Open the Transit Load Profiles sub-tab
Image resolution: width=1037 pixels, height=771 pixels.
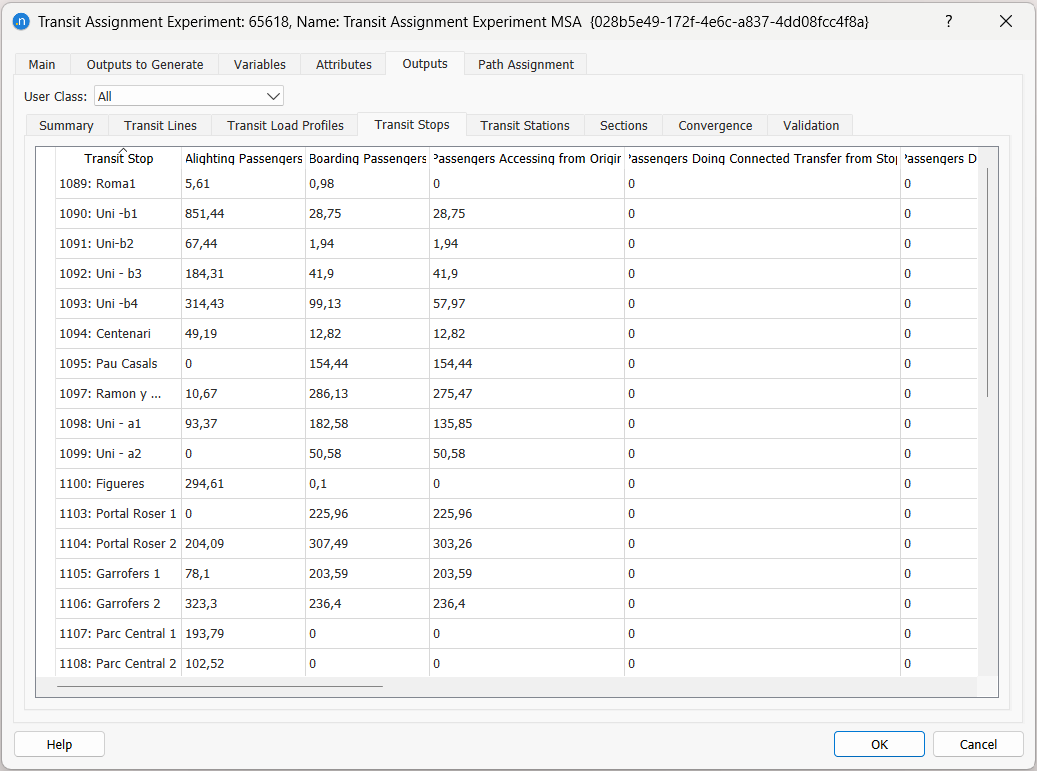click(x=284, y=125)
